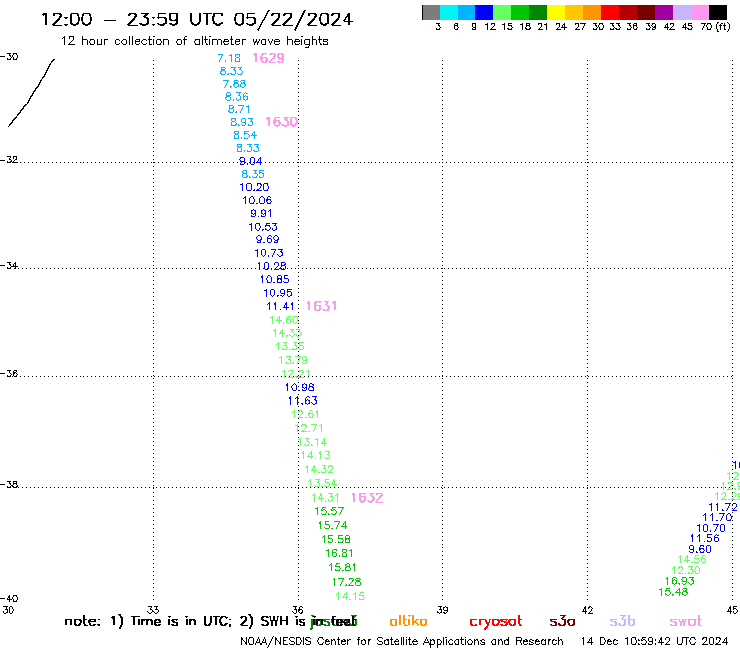Click the pink legend swatch before black

coord(700,12)
